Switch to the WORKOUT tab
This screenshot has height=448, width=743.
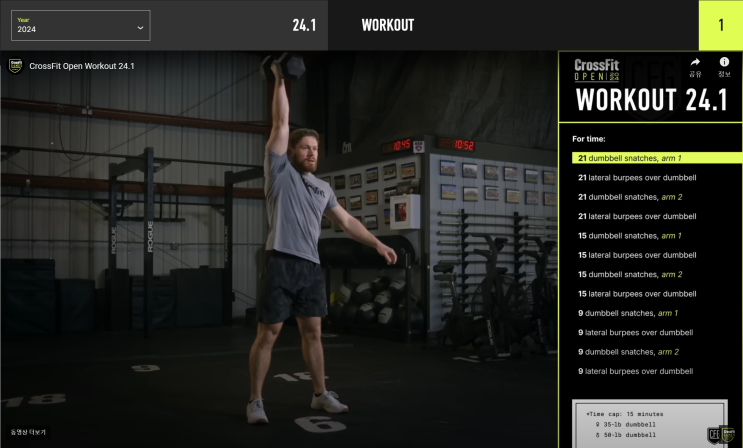(x=388, y=25)
